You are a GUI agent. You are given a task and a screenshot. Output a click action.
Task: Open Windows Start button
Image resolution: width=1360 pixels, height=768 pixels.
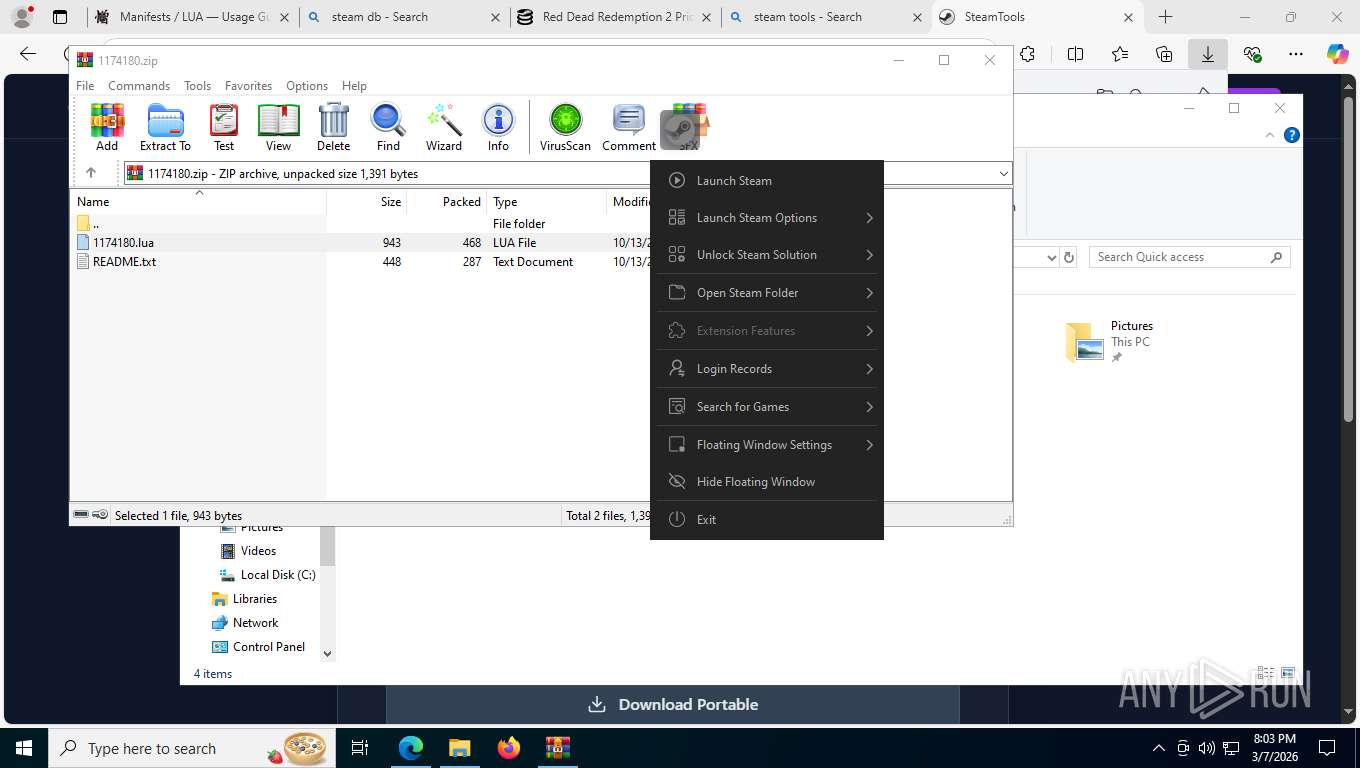[23, 748]
